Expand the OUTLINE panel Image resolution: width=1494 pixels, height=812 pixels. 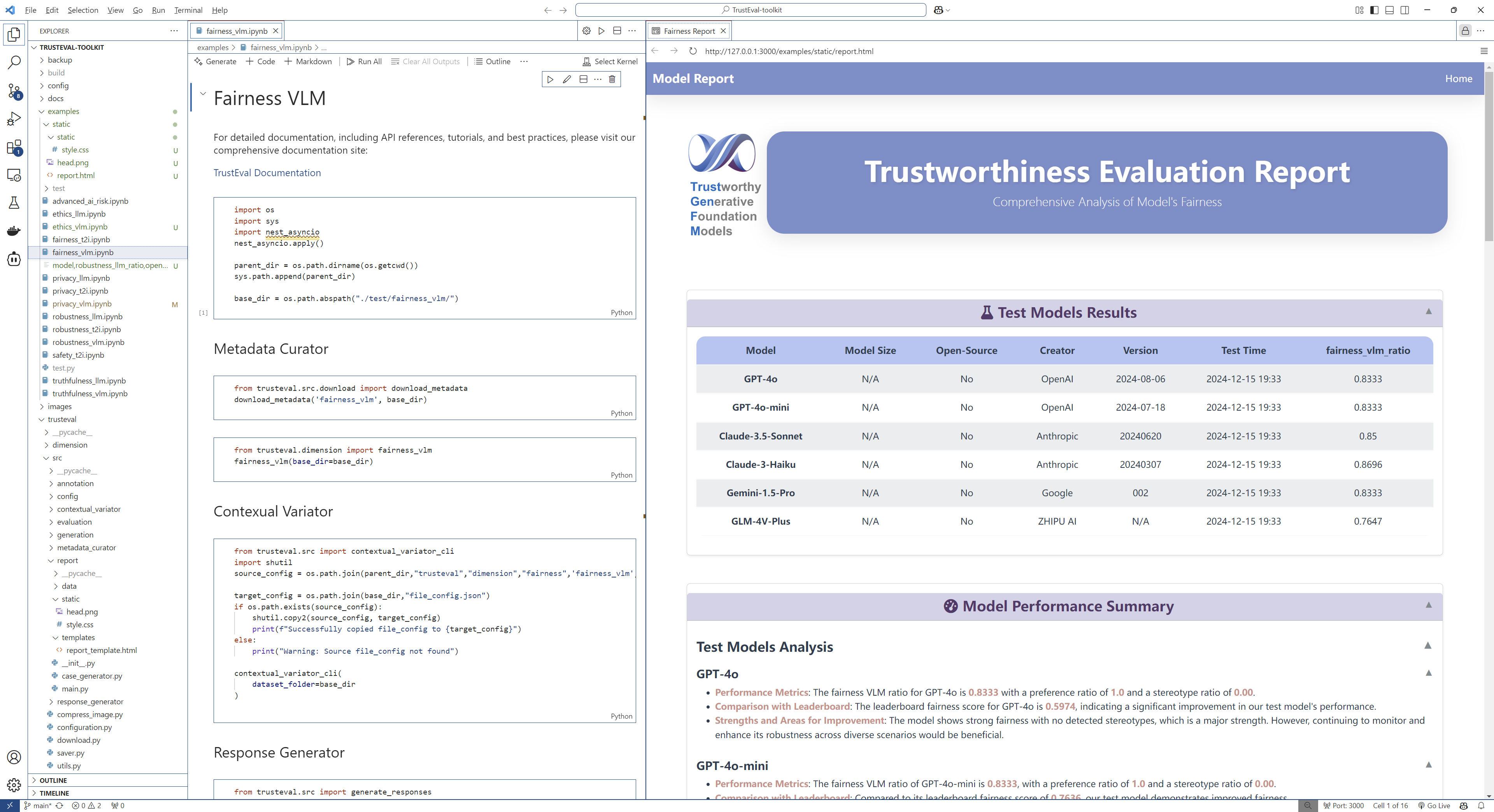(x=107, y=780)
